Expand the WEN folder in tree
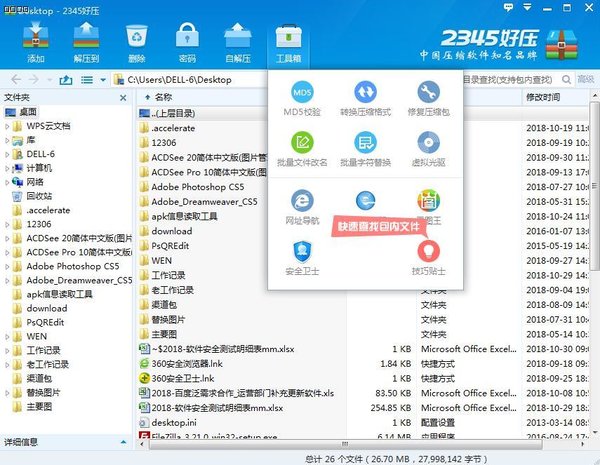 tap(7, 336)
